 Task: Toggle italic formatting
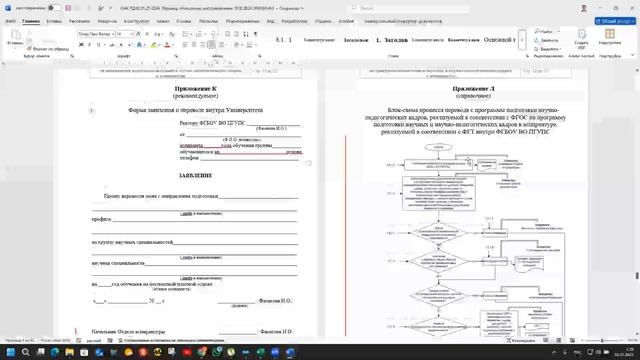tap(89, 44)
